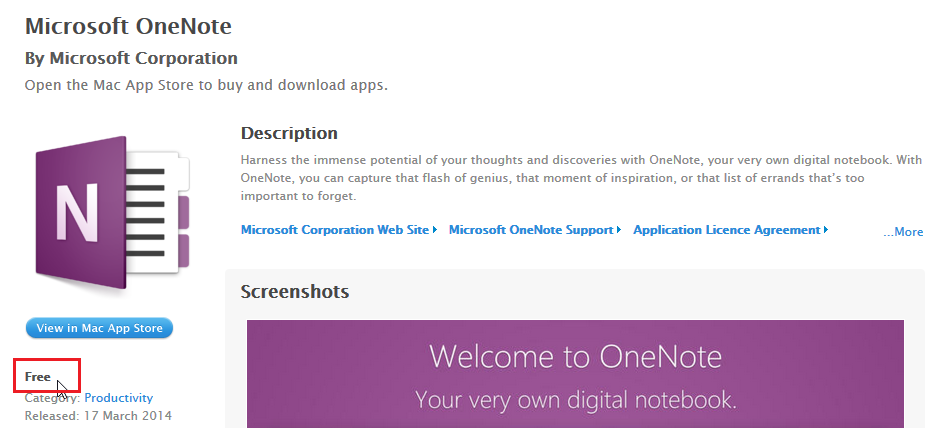Screen dimensions: 946x428
Task: Click the Released 17 March 2014 text
Action: point(98,416)
